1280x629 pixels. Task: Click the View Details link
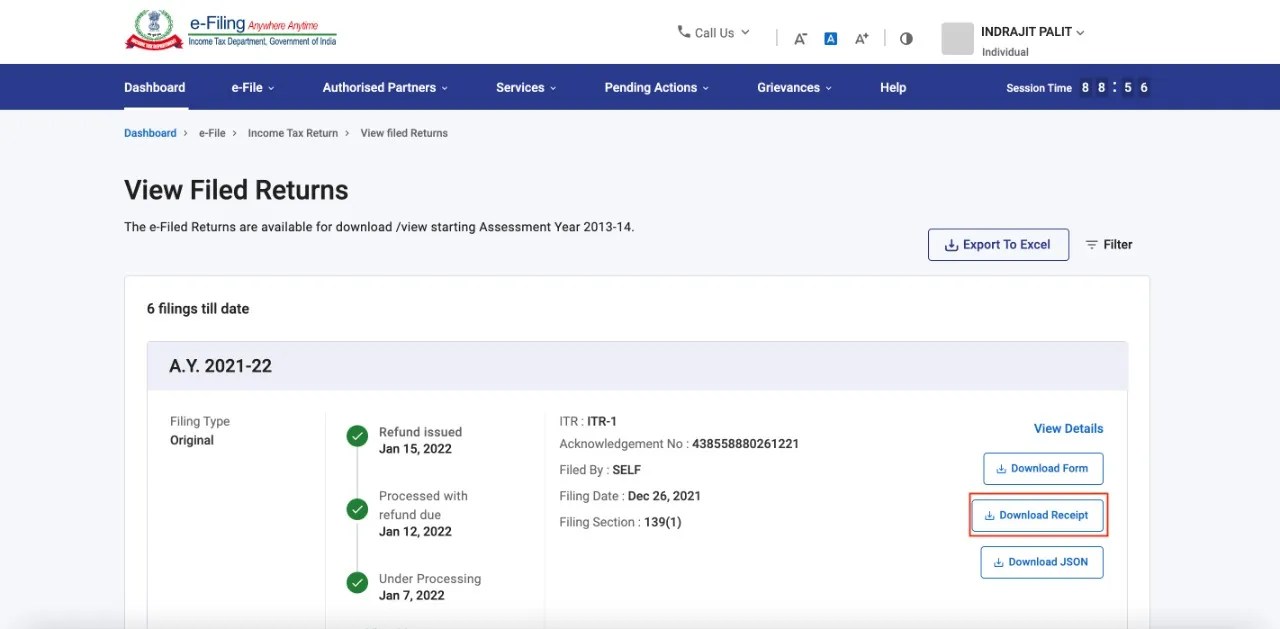click(1069, 428)
